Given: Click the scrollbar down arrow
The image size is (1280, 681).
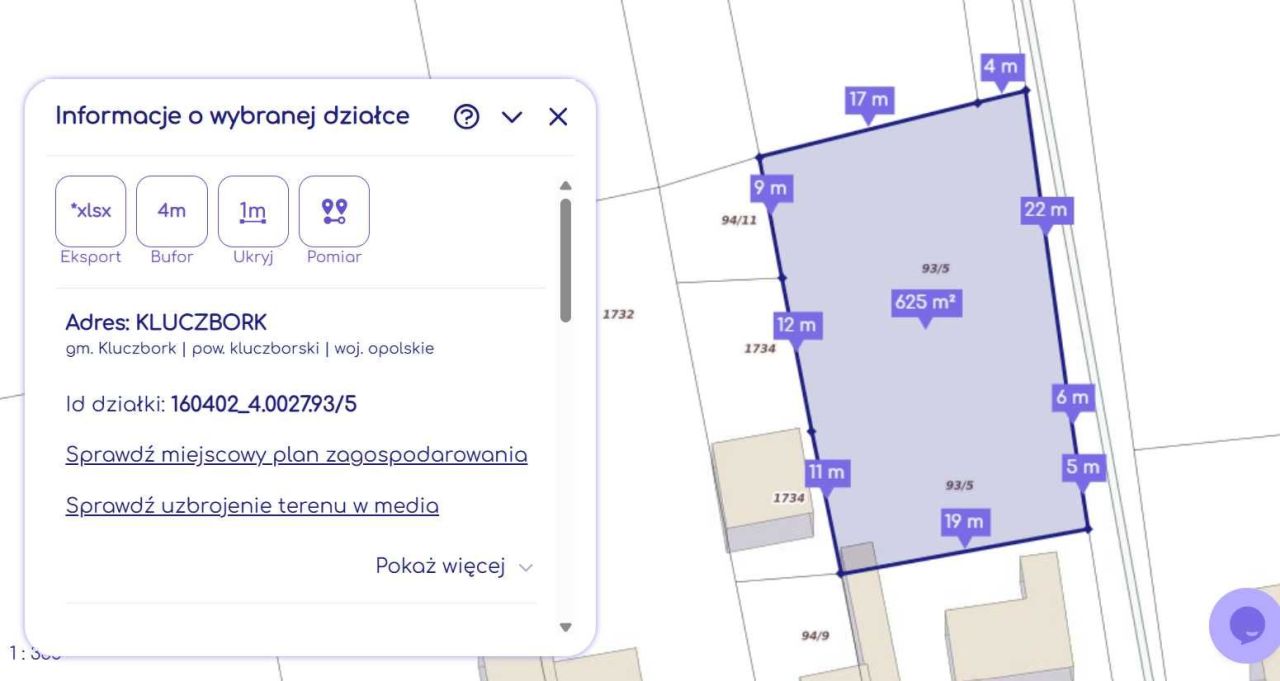Looking at the screenshot, I should (x=566, y=628).
